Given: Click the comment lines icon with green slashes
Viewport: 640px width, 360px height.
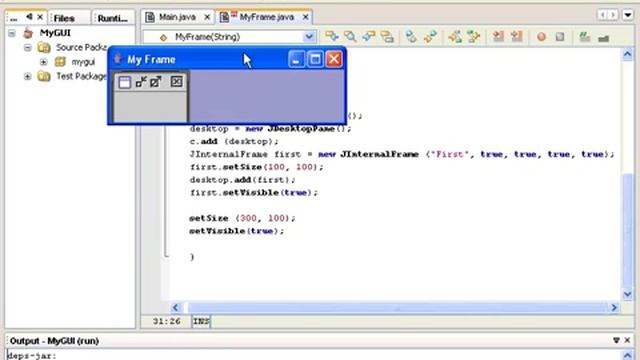Looking at the screenshot, I should pyautogui.click(x=585, y=37).
